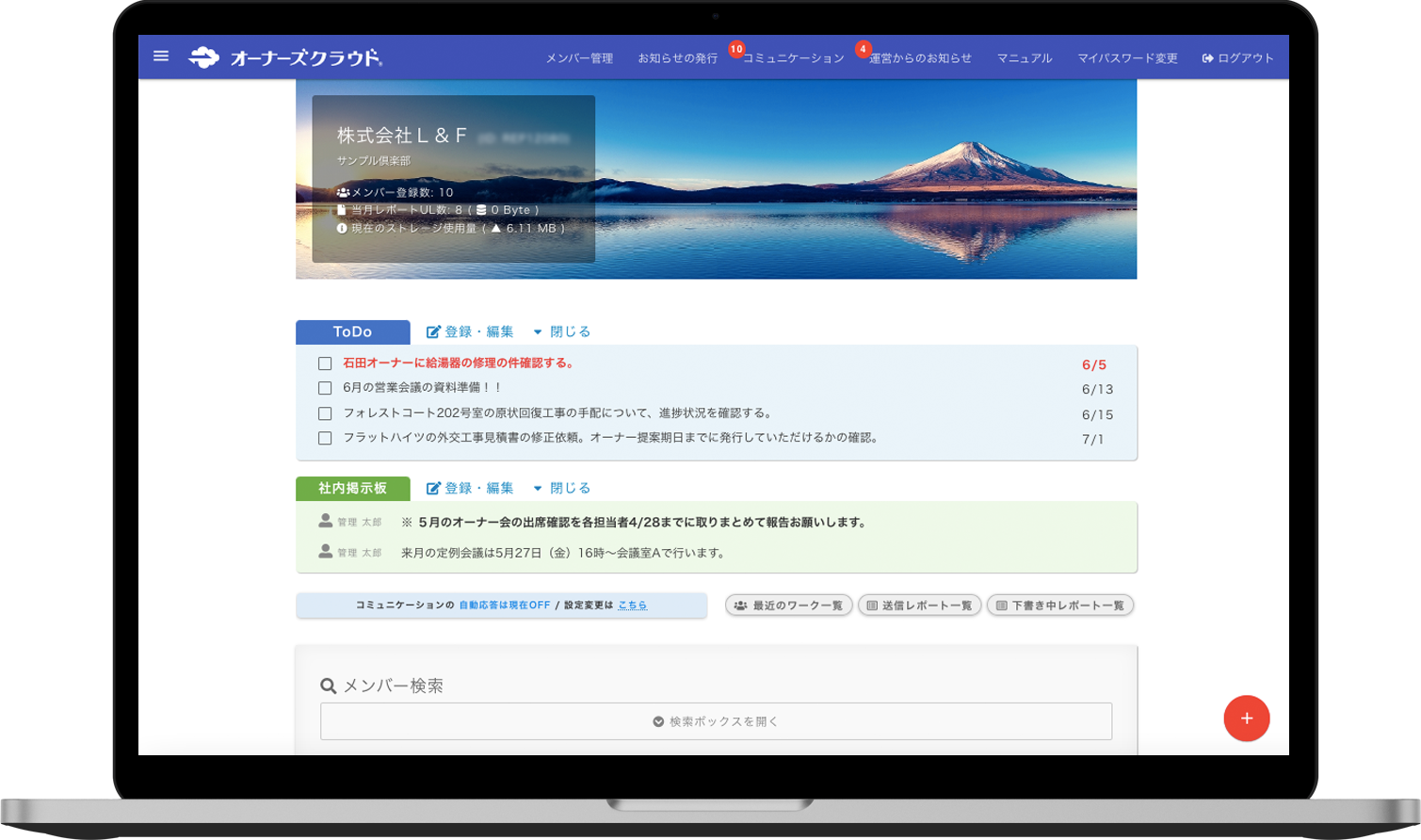Click the pencil edit icon in the ToDo section

click(433, 331)
